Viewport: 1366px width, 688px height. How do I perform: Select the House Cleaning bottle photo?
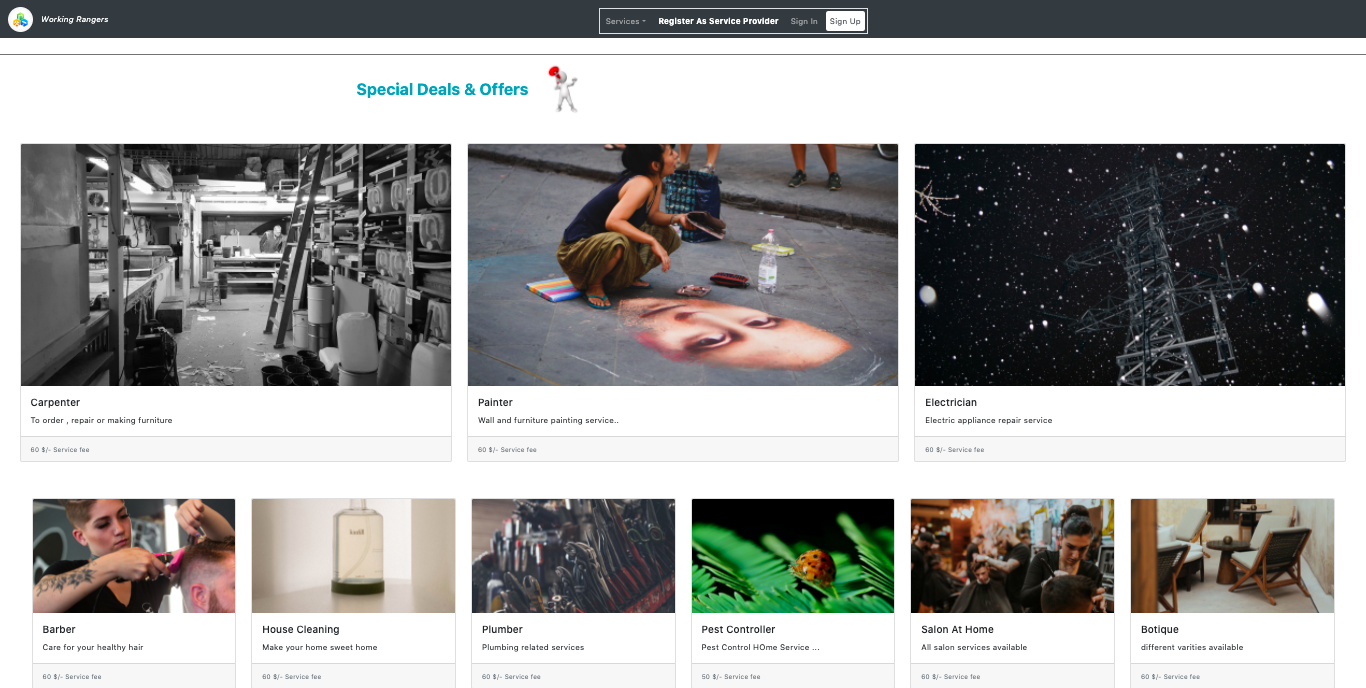coord(353,556)
